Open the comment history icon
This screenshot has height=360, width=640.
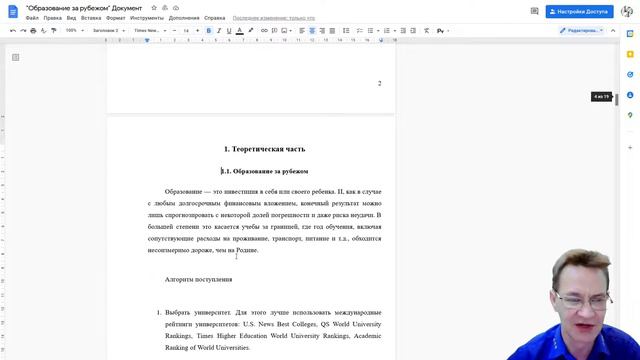[534, 11]
